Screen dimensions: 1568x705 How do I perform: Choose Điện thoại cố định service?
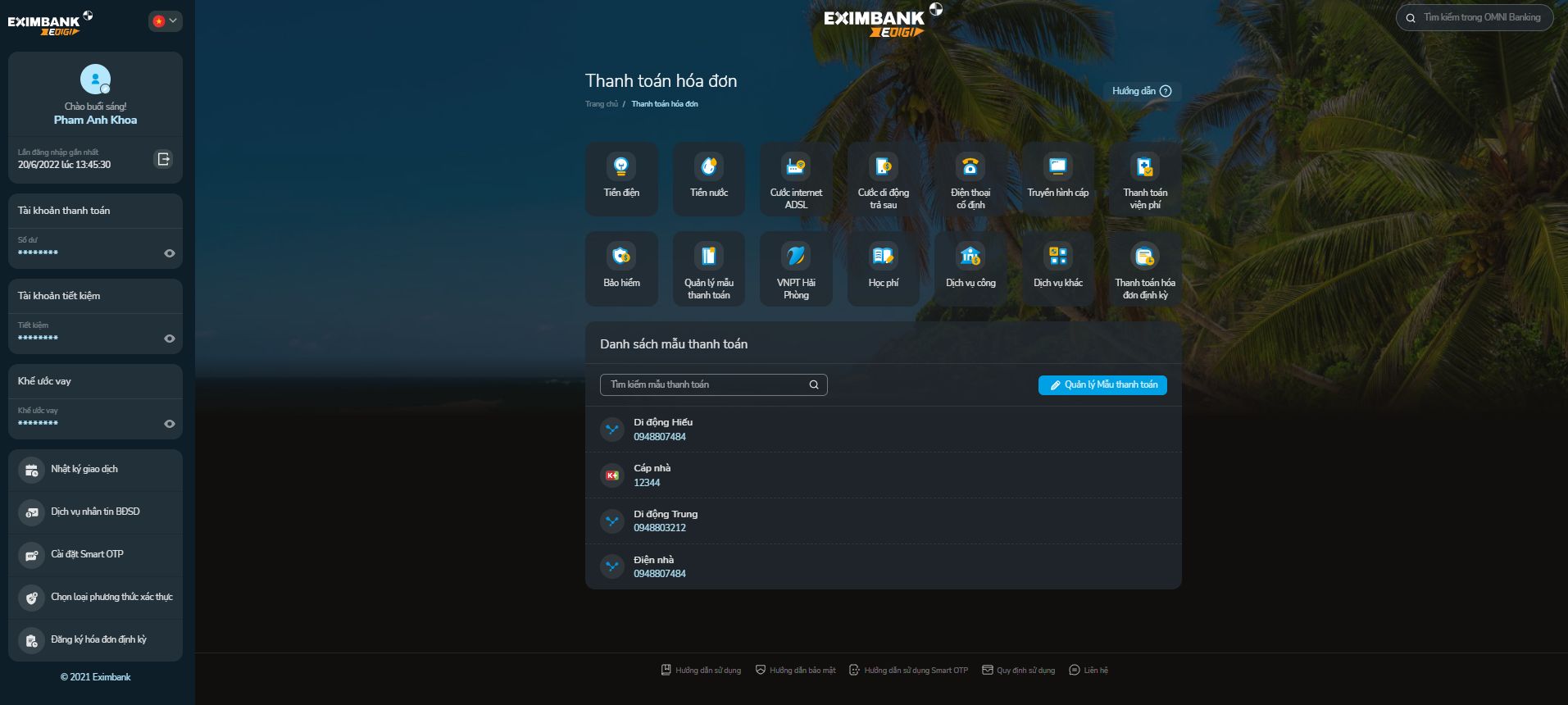[970, 178]
